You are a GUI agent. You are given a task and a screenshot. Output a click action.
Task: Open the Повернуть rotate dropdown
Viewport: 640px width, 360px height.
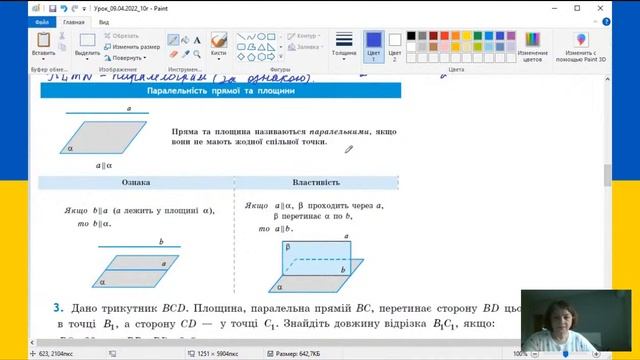click(x=125, y=58)
